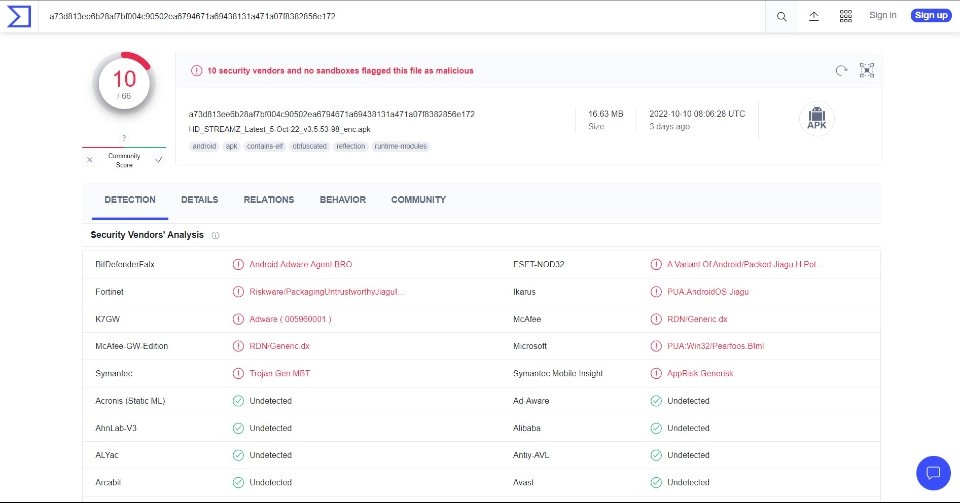This screenshot has height=503, width=960.
Task: Click the Ikarus alert icon
Action: tap(656, 292)
